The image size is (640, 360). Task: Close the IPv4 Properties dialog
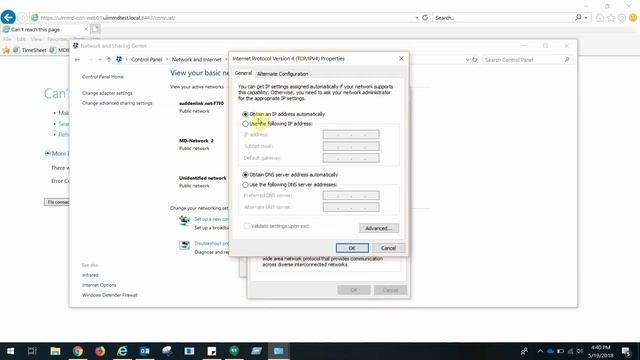(401, 59)
